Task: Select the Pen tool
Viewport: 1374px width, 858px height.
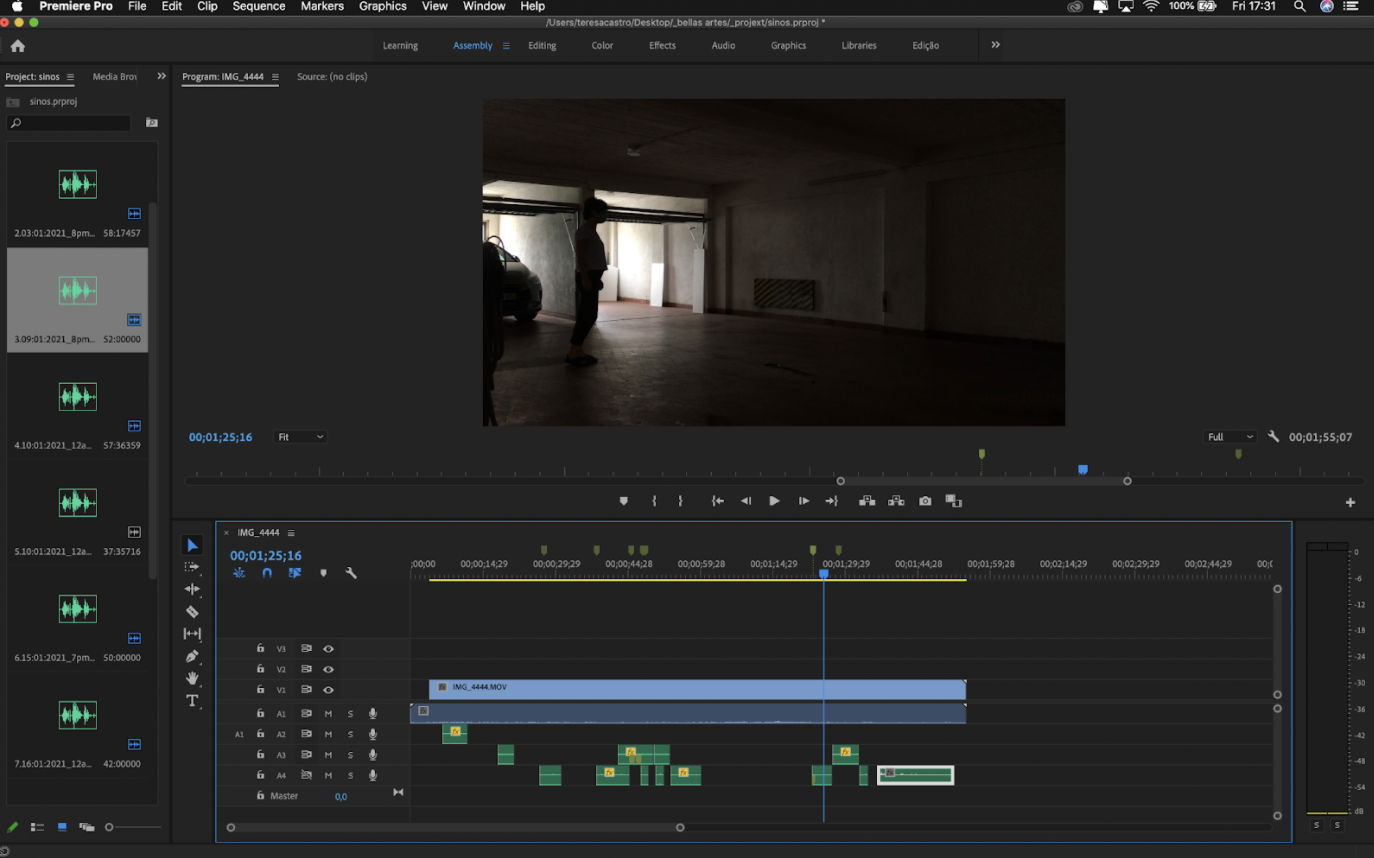Action: pyautogui.click(x=192, y=656)
